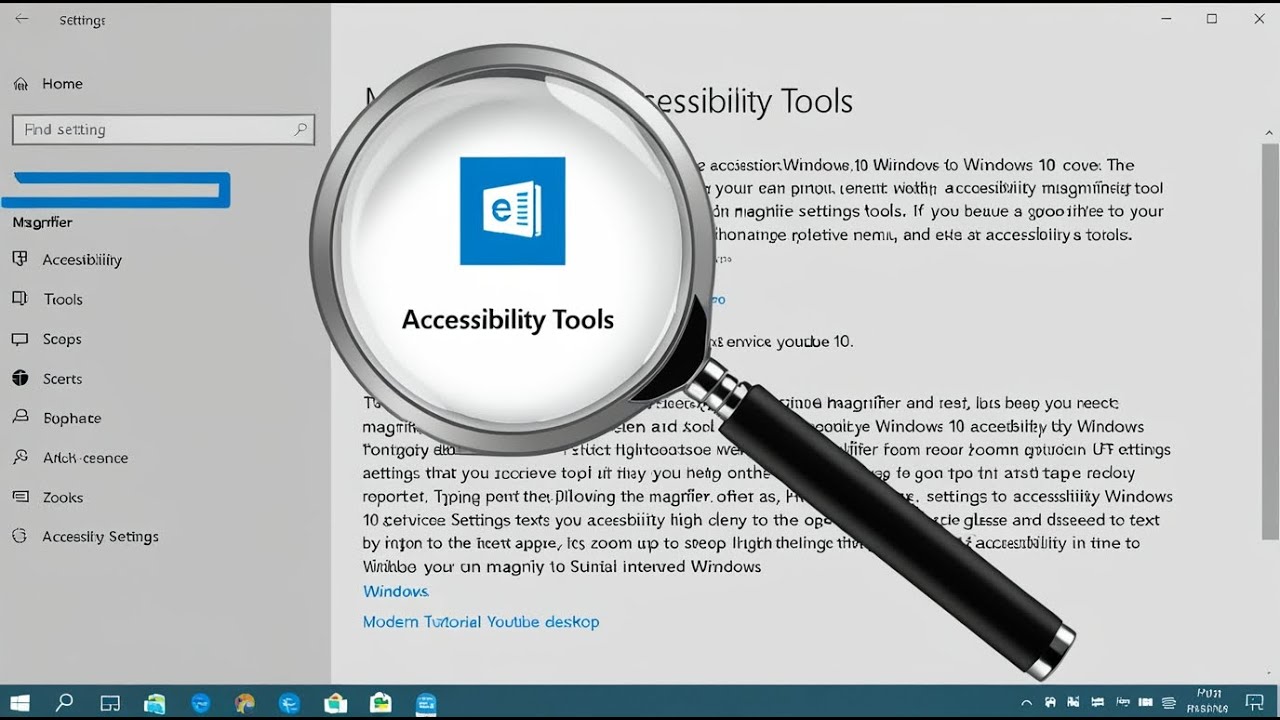This screenshot has height=720, width=1280.
Task: Select the Tools sidebar icon
Action: point(20,298)
